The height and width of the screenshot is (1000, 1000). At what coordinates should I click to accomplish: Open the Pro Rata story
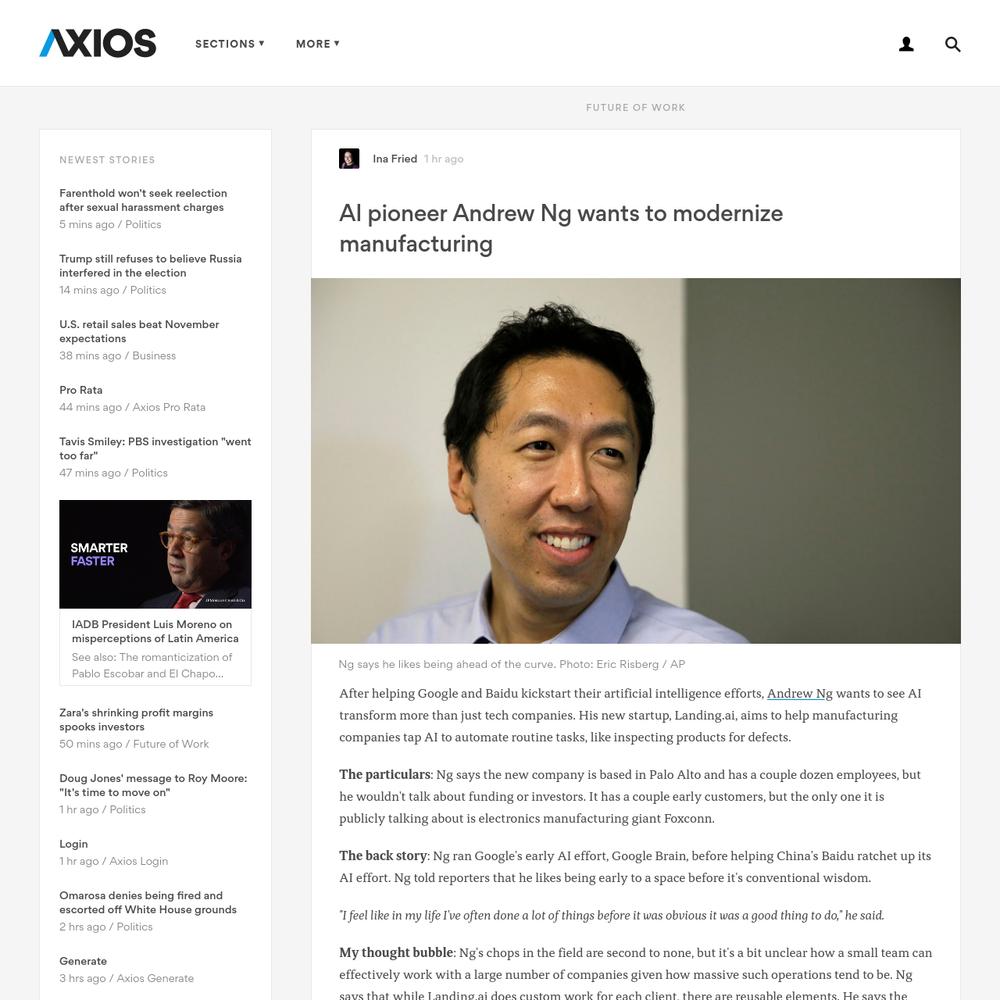81,390
